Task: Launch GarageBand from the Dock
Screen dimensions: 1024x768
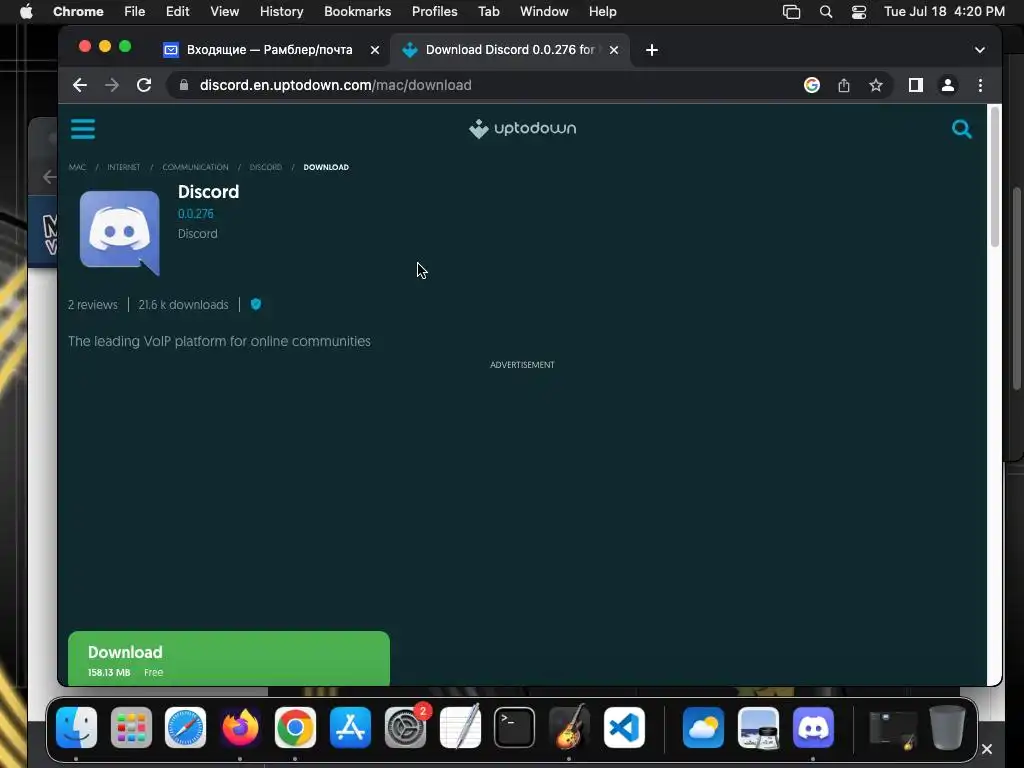Action: tap(569, 727)
